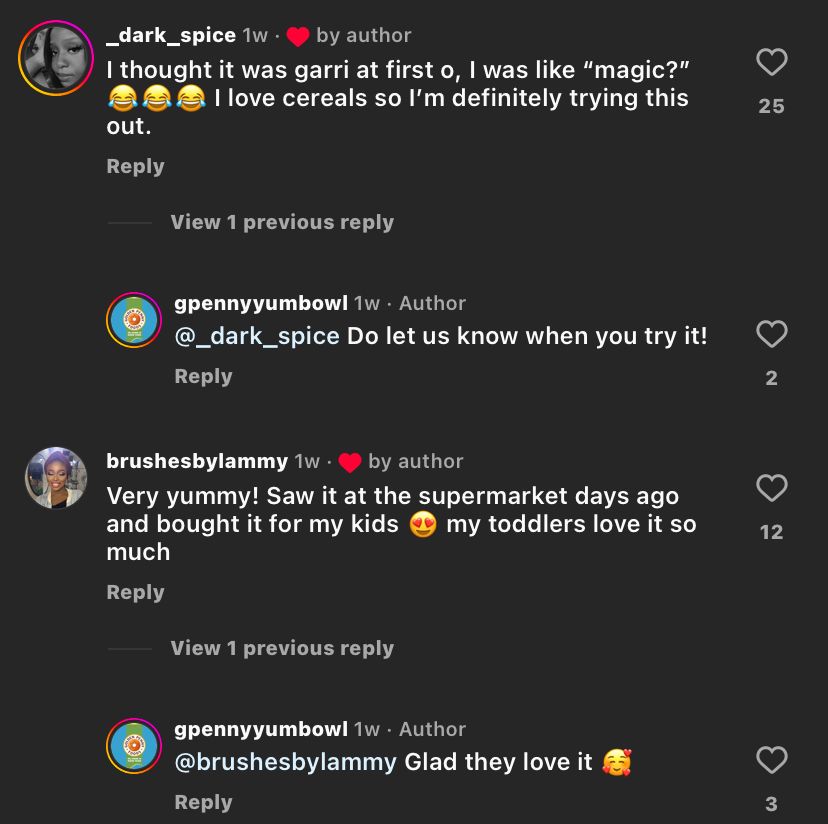Tap heart on "Glad they love it" reply
This screenshot has width=828, height=824.
click(771, 760)
